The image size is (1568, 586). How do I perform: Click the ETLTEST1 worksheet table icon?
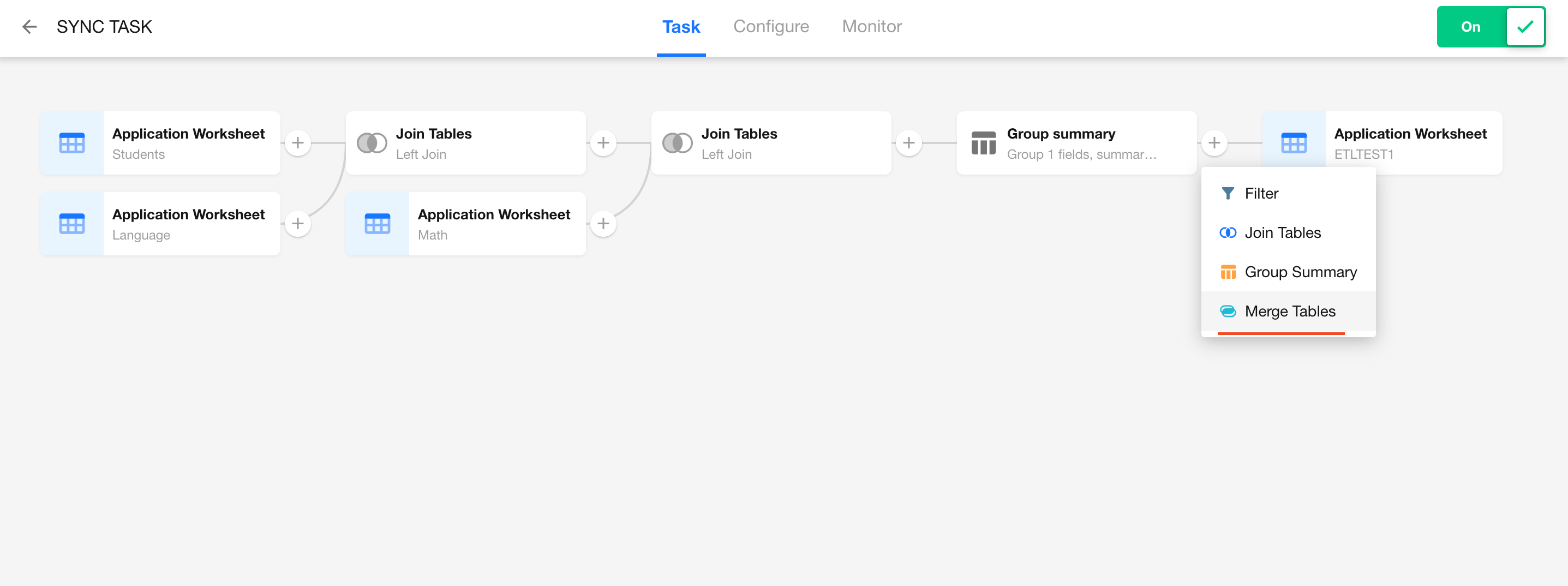coord(1294,143)
